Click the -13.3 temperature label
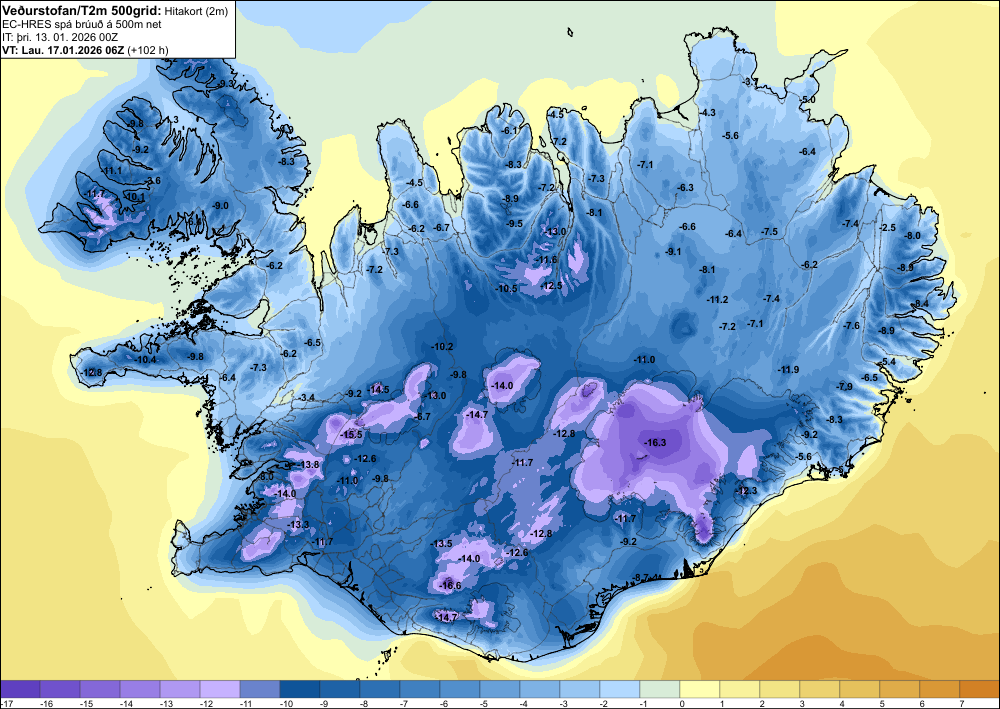The image size is (1000, 709). pos(298,525)
